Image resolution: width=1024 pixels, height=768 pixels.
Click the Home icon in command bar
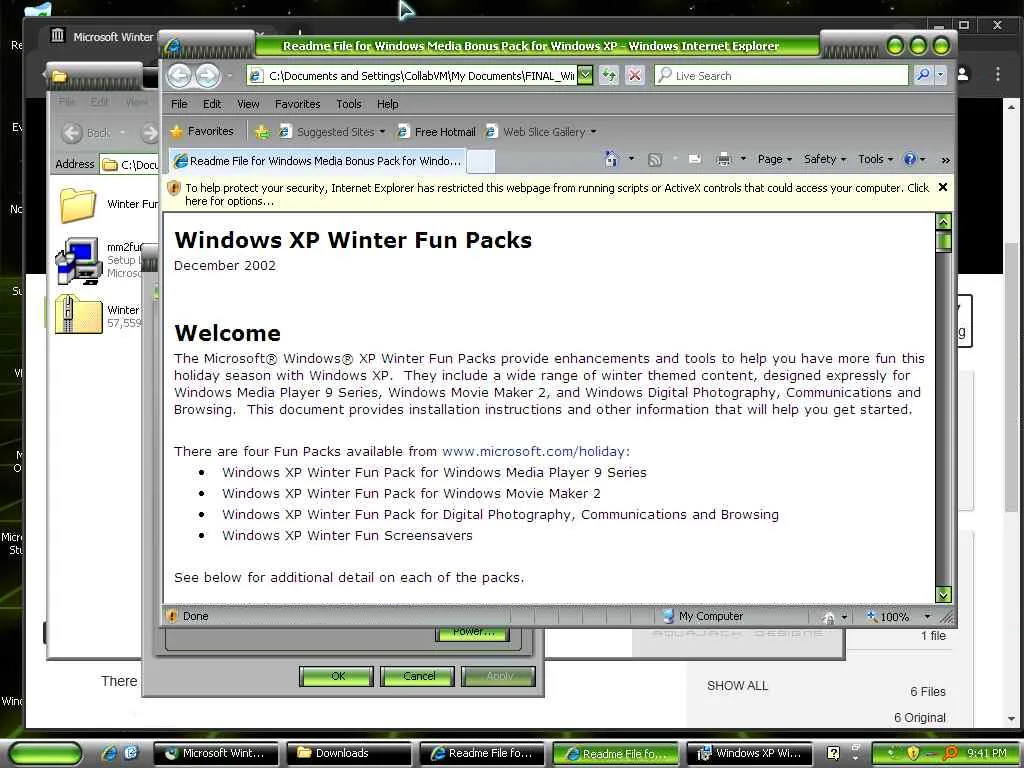coord(611,159)
